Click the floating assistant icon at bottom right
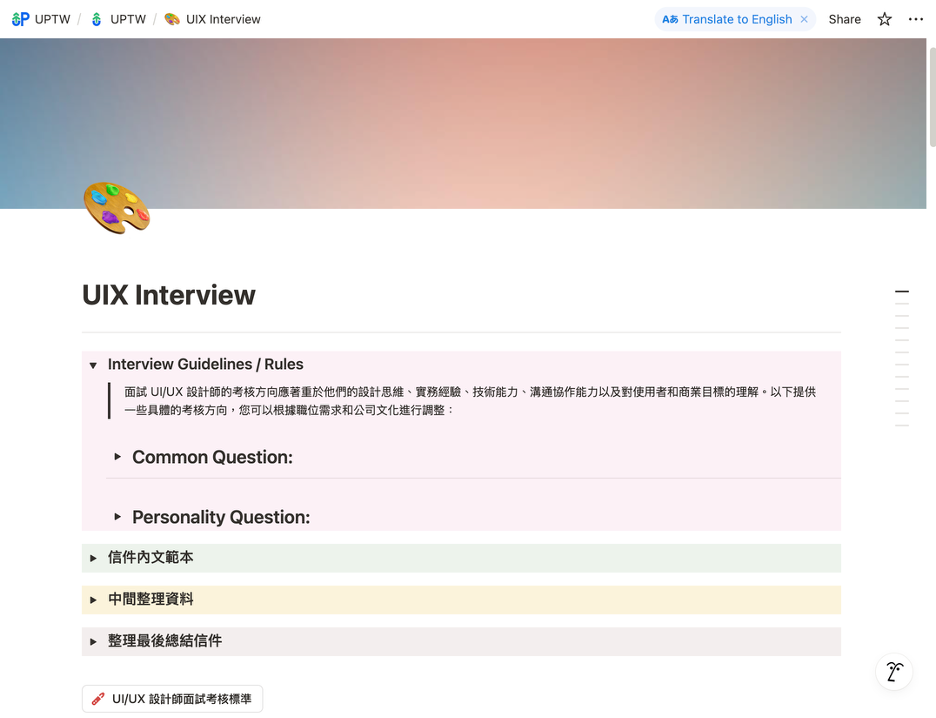 [894, 672]
